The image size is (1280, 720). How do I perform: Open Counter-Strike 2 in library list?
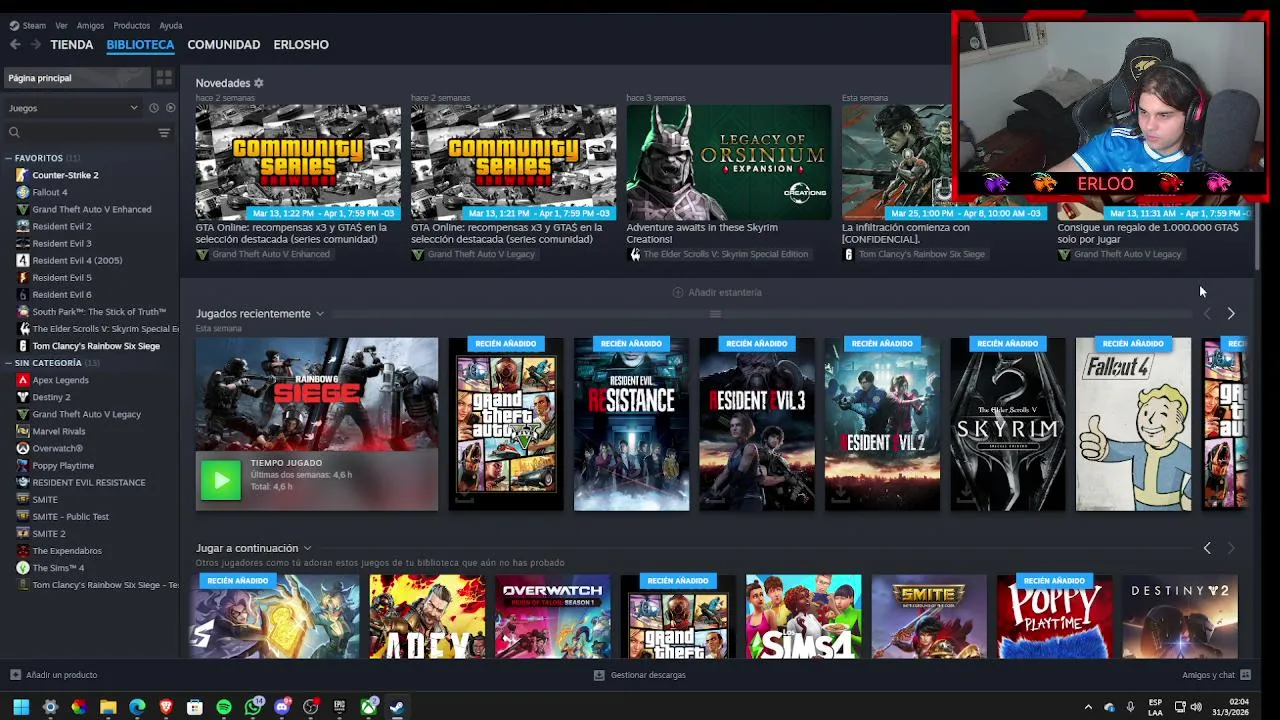pyautogui.click(x=65, y=175)
